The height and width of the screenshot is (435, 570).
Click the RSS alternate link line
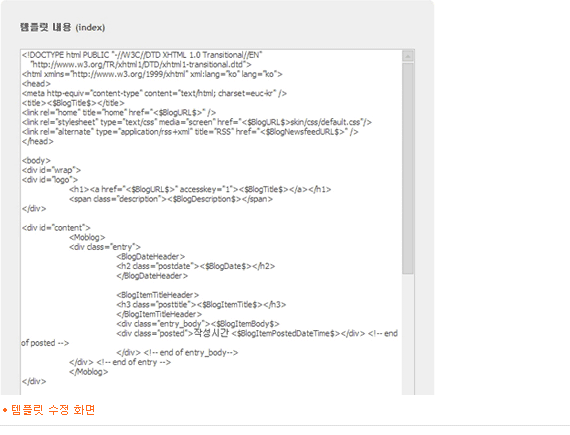click(190, 132)
